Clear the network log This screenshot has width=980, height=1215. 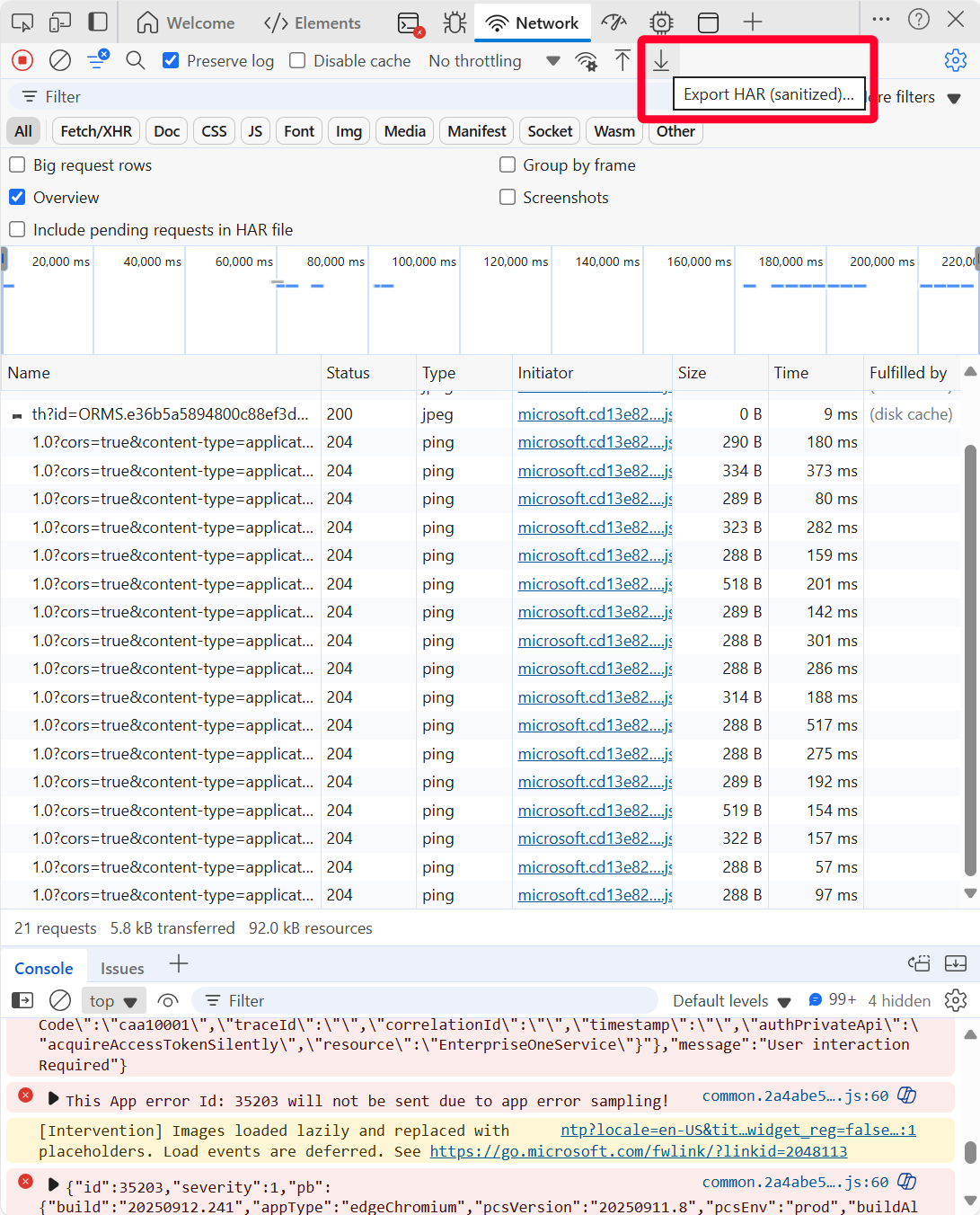click(x=60, y=60)
